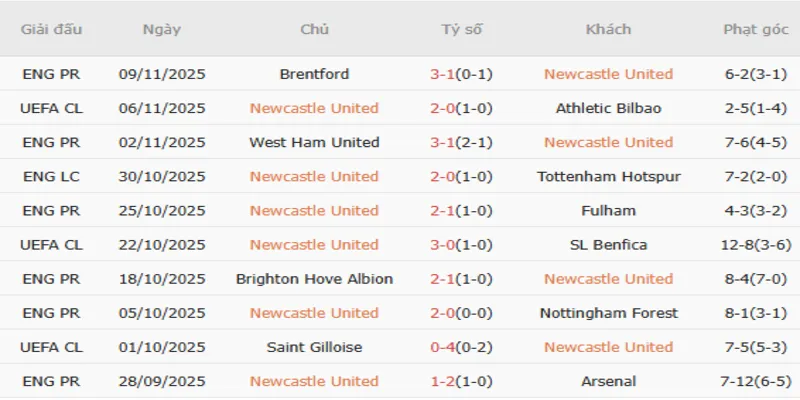The height and width of the screenshot is (400, 800).
Task: Open Athletic Bilbao team link
Action: 608,108
